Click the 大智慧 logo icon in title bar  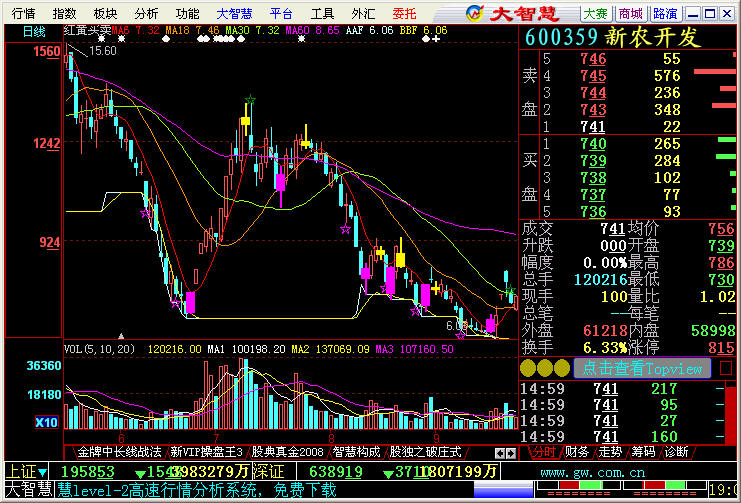tap(474, 13)
